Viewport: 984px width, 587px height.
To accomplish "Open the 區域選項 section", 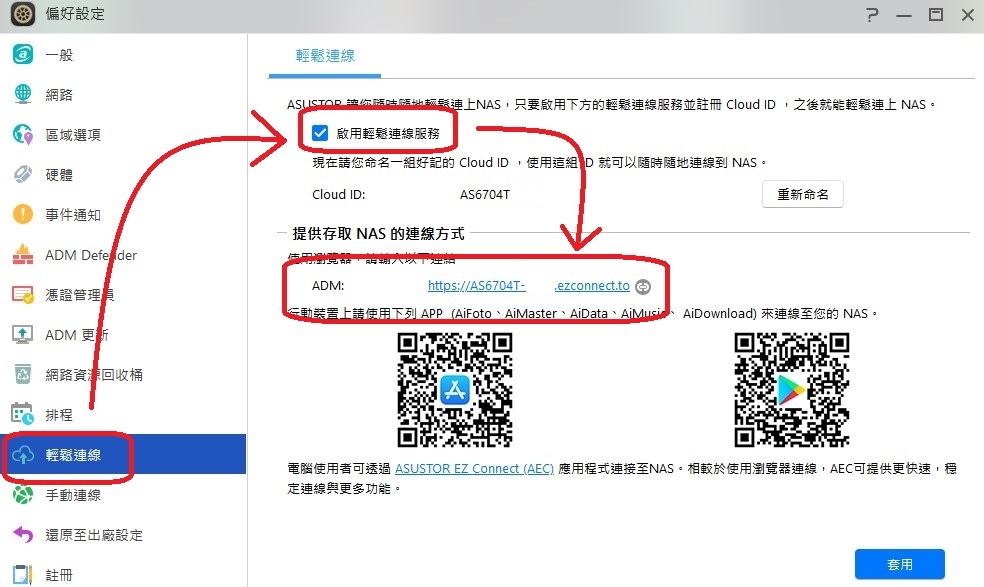I will click(73, 135).
